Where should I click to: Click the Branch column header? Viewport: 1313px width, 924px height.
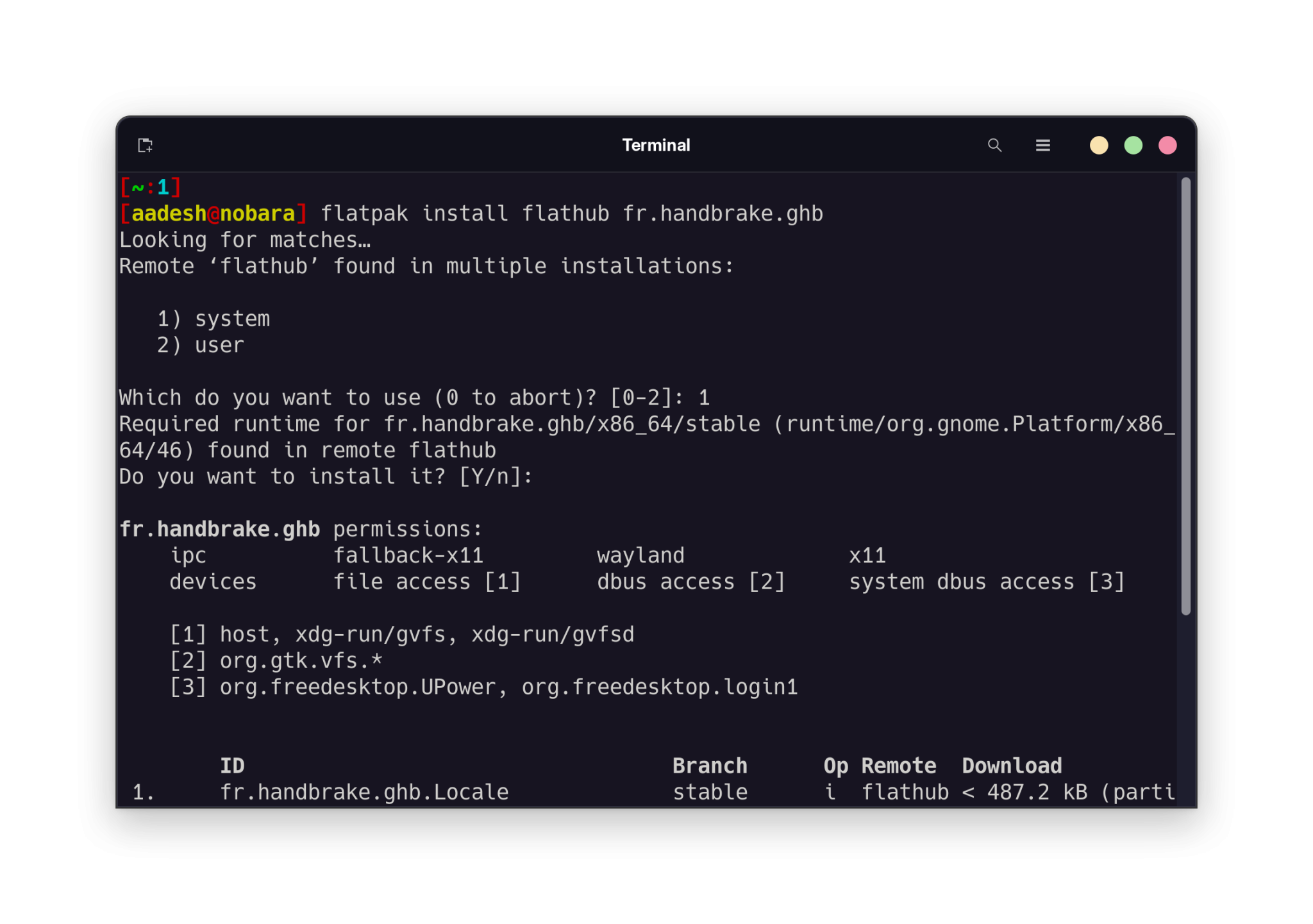[710, 765]
